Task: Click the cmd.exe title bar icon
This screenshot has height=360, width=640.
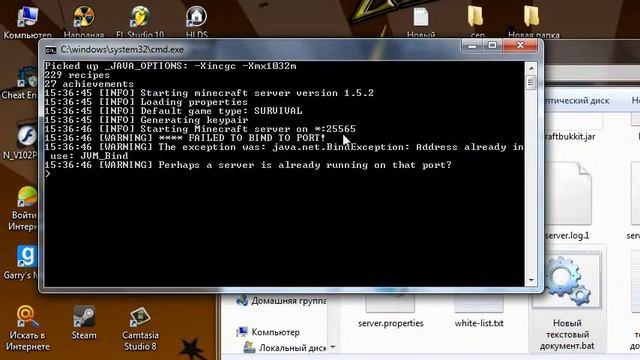Action: click(51, 50)
